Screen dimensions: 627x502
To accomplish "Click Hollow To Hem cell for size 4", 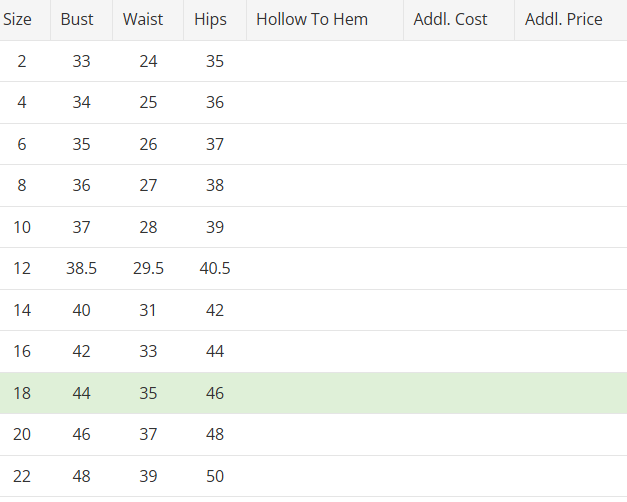I will point(324,103).
